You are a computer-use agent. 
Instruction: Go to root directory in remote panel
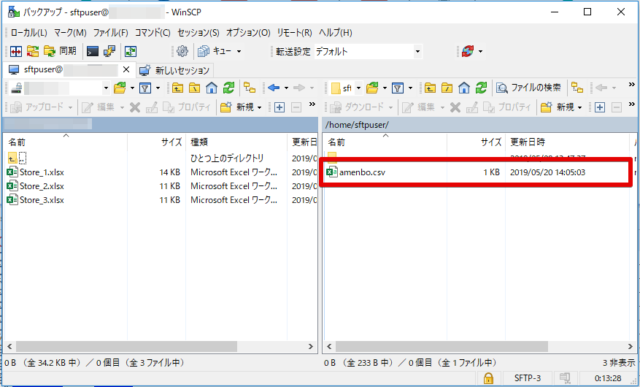coord(447,88)
